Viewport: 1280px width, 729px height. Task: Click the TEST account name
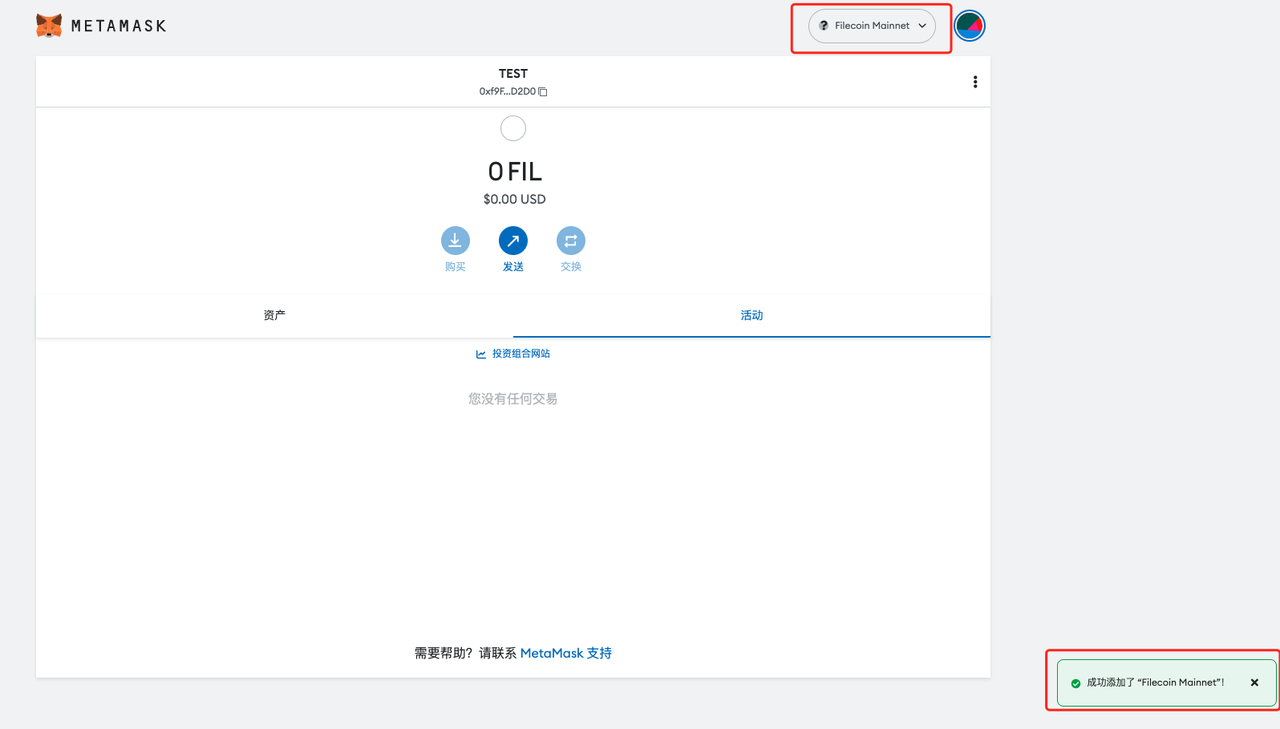[513, 73]
